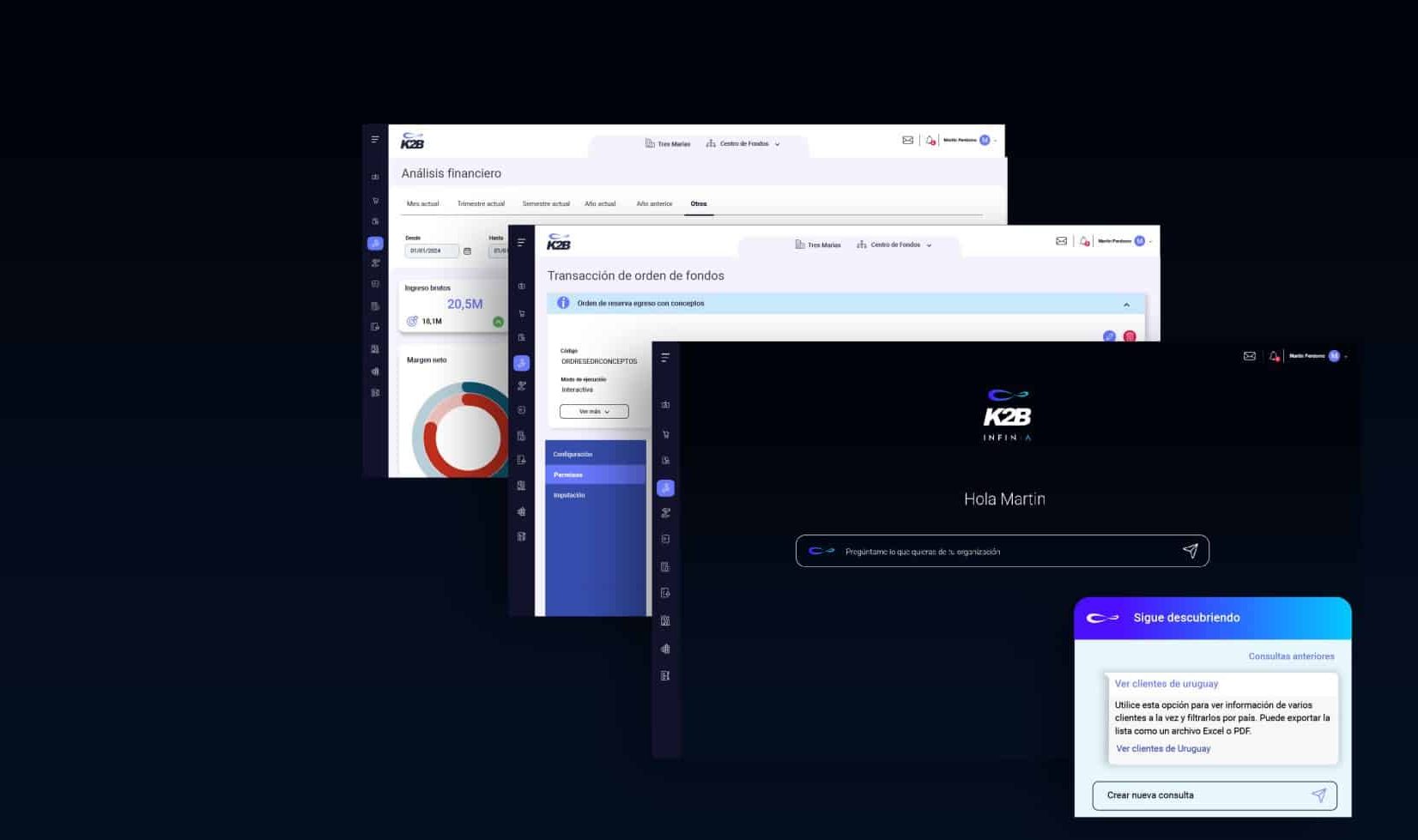The image size is (1418, 840).
Task: Open Consultas anteriores link
Action: coord(1291,656)
